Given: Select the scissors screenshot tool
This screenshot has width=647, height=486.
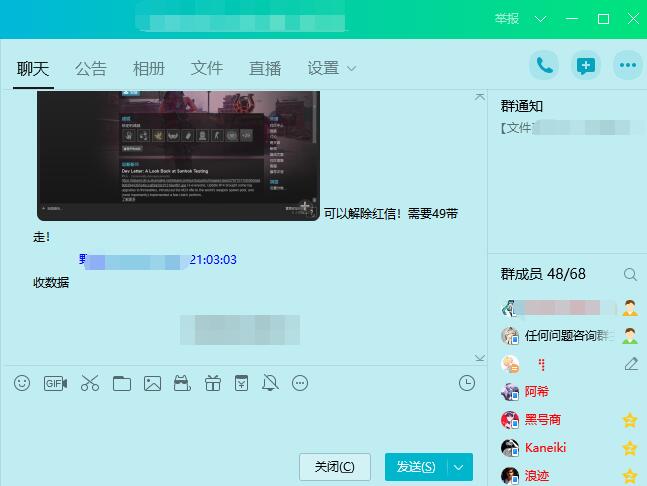Looking at the screenshot, I should (x=90, y=383).
